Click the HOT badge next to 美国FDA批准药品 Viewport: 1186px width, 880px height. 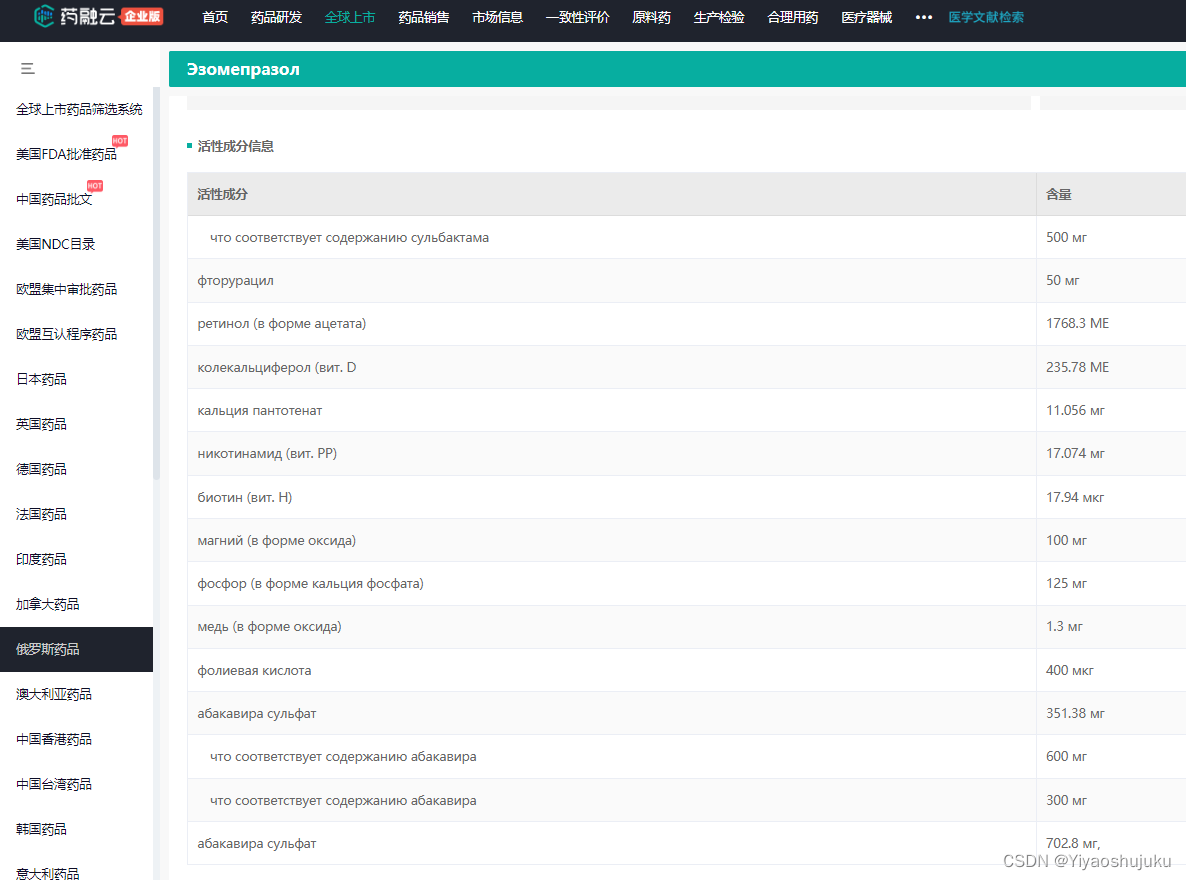[x=120, y=141]
